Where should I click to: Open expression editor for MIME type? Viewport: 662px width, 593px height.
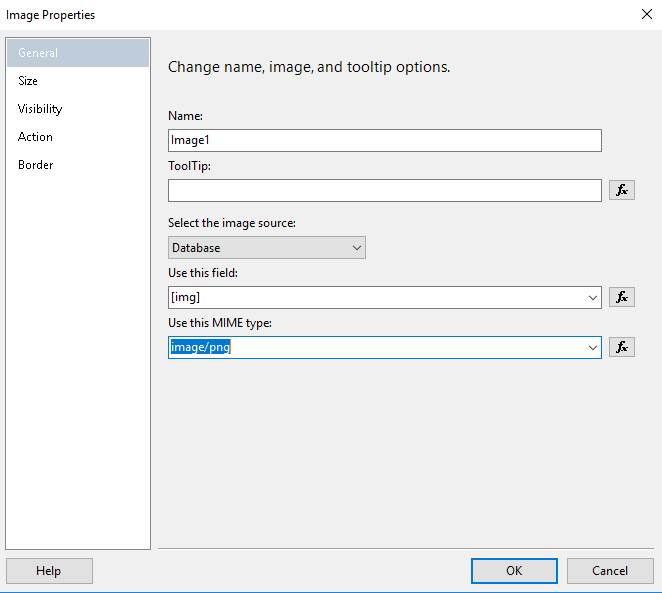click(x=621, y=347)
